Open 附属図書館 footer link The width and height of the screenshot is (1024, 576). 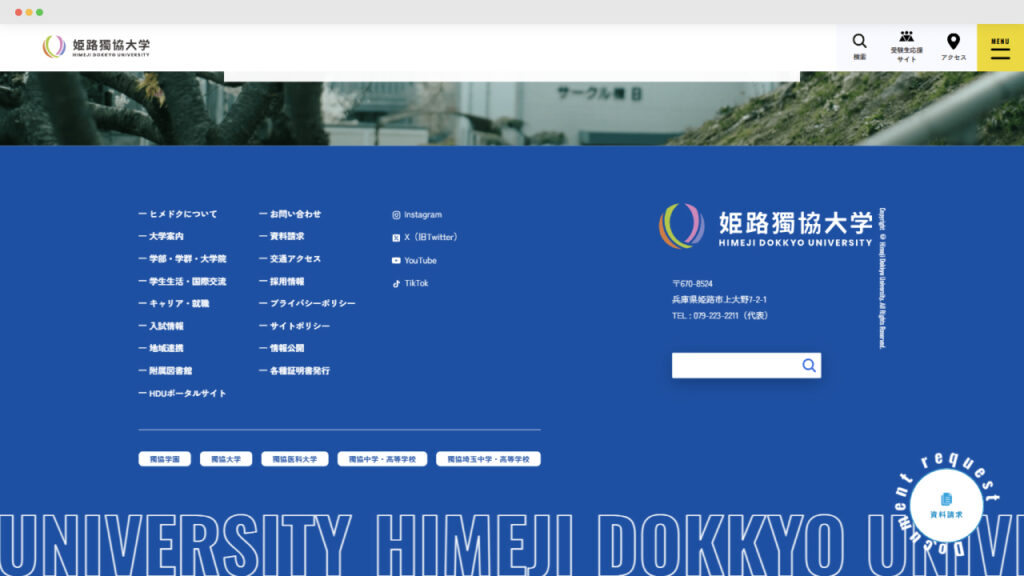coord(165,371)
